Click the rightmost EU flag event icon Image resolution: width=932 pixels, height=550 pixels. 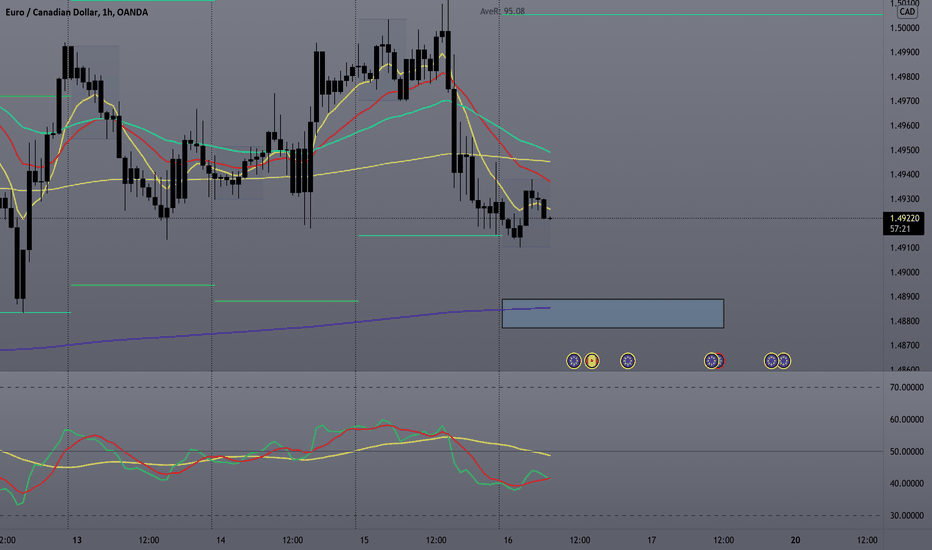784,361
